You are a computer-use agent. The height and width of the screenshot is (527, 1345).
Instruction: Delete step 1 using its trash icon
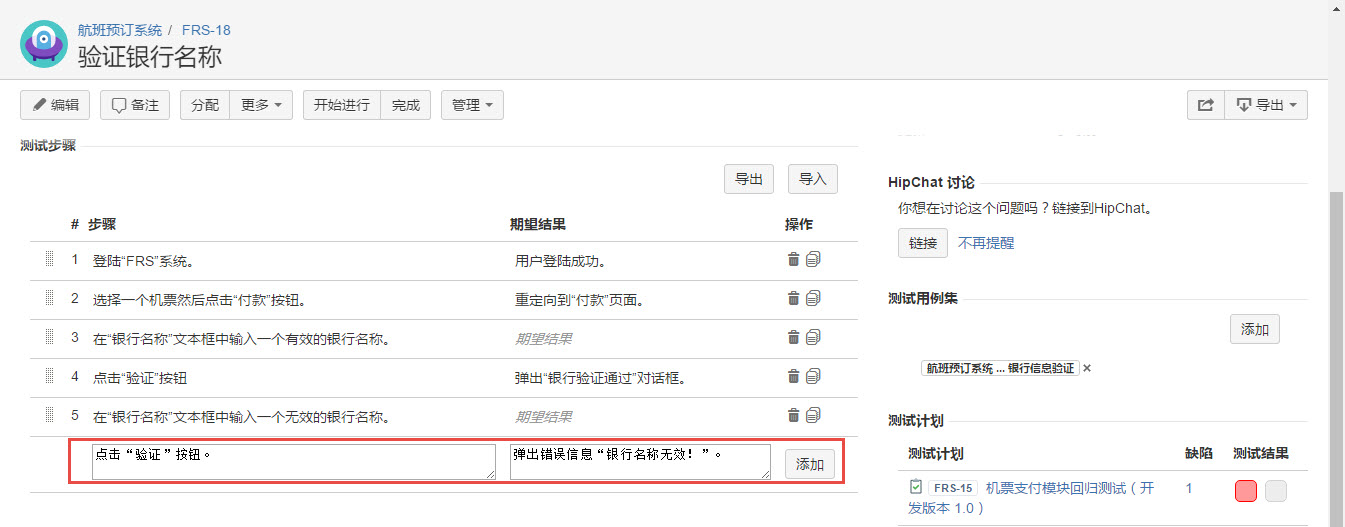pyautogui.click(x=793, y=260)
